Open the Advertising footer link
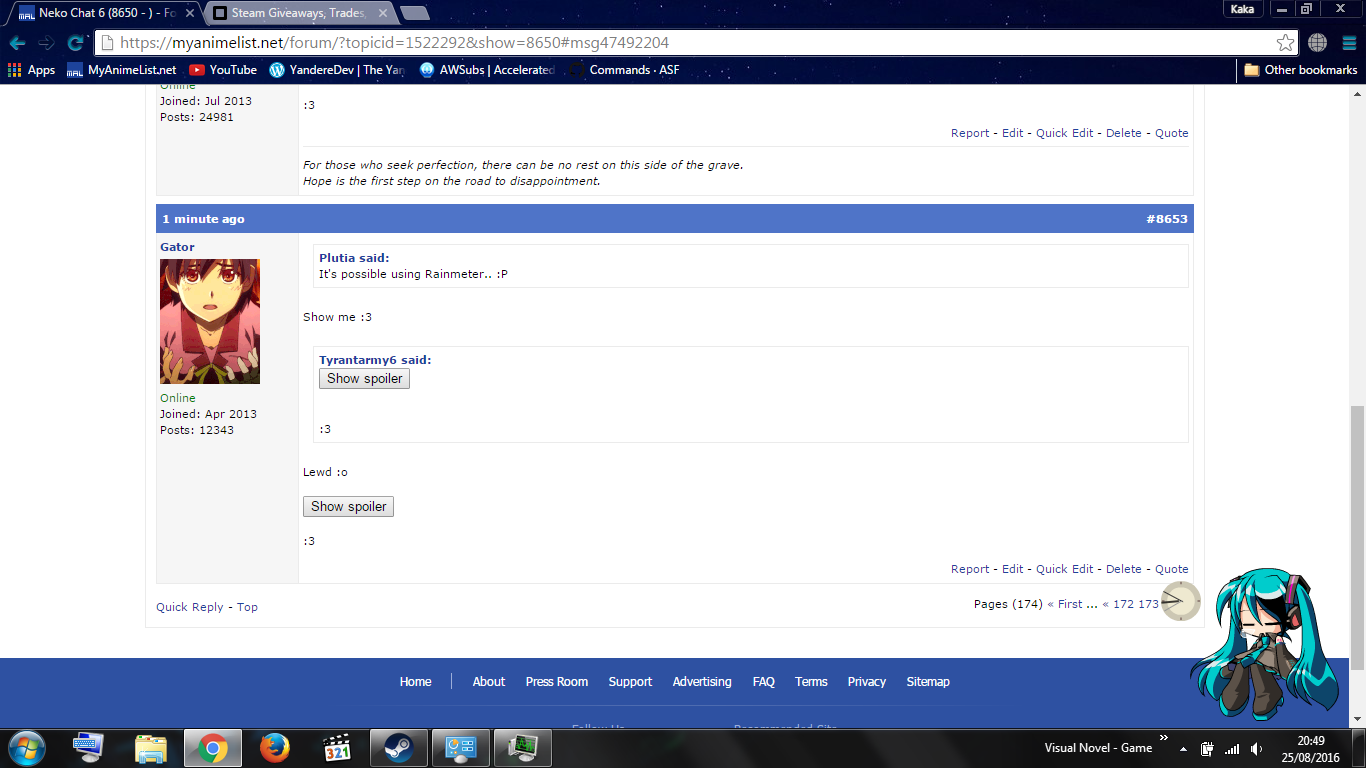 coord(702,682)
